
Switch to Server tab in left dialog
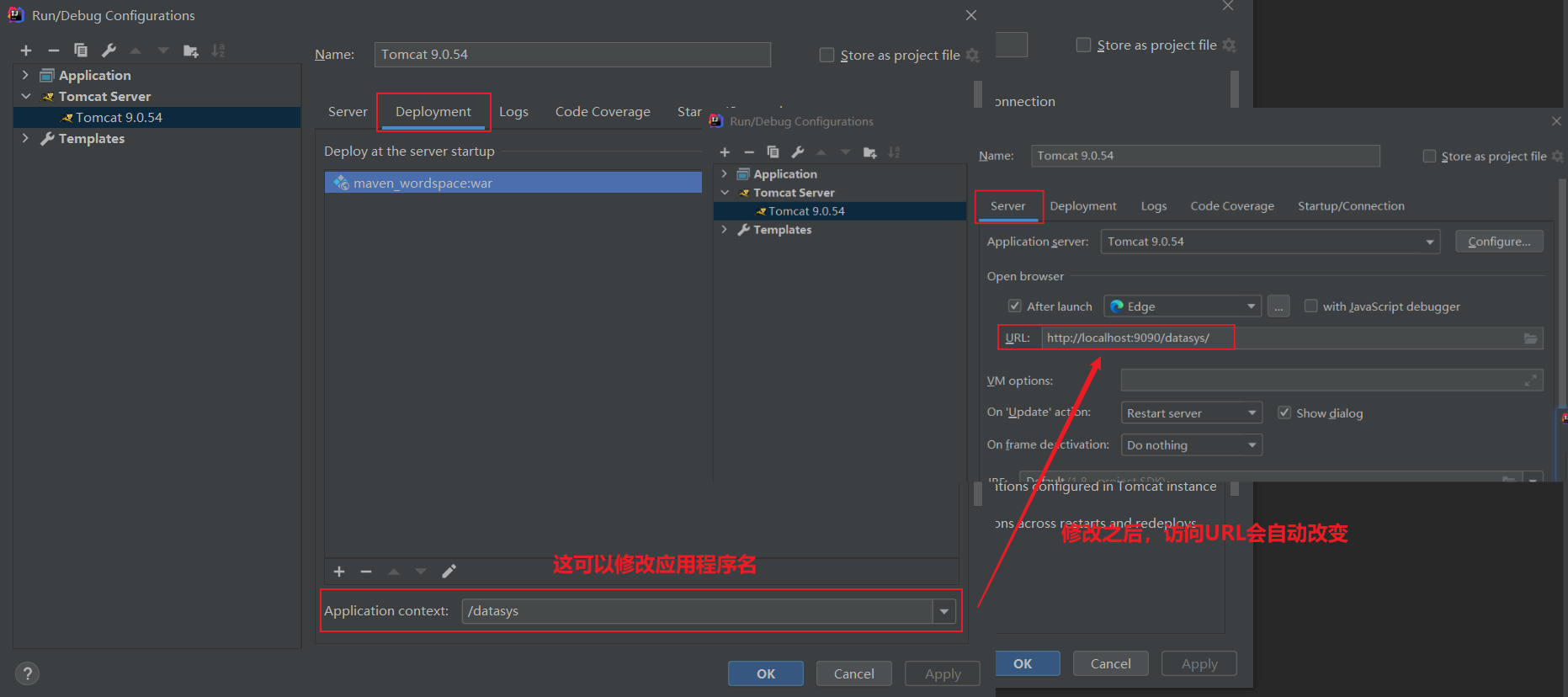[348, 112]
